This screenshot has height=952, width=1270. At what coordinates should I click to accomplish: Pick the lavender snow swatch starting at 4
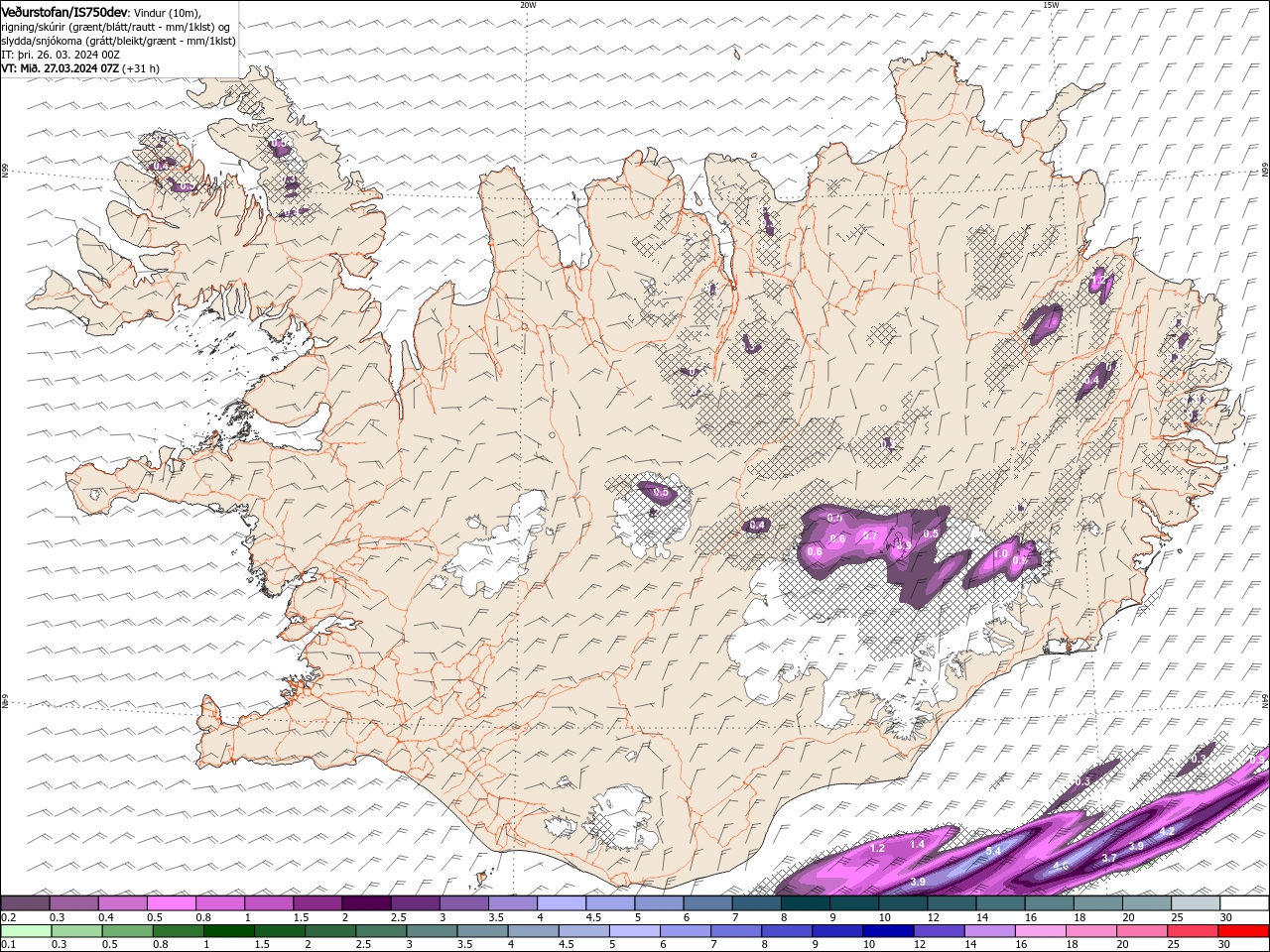point(562,903)
